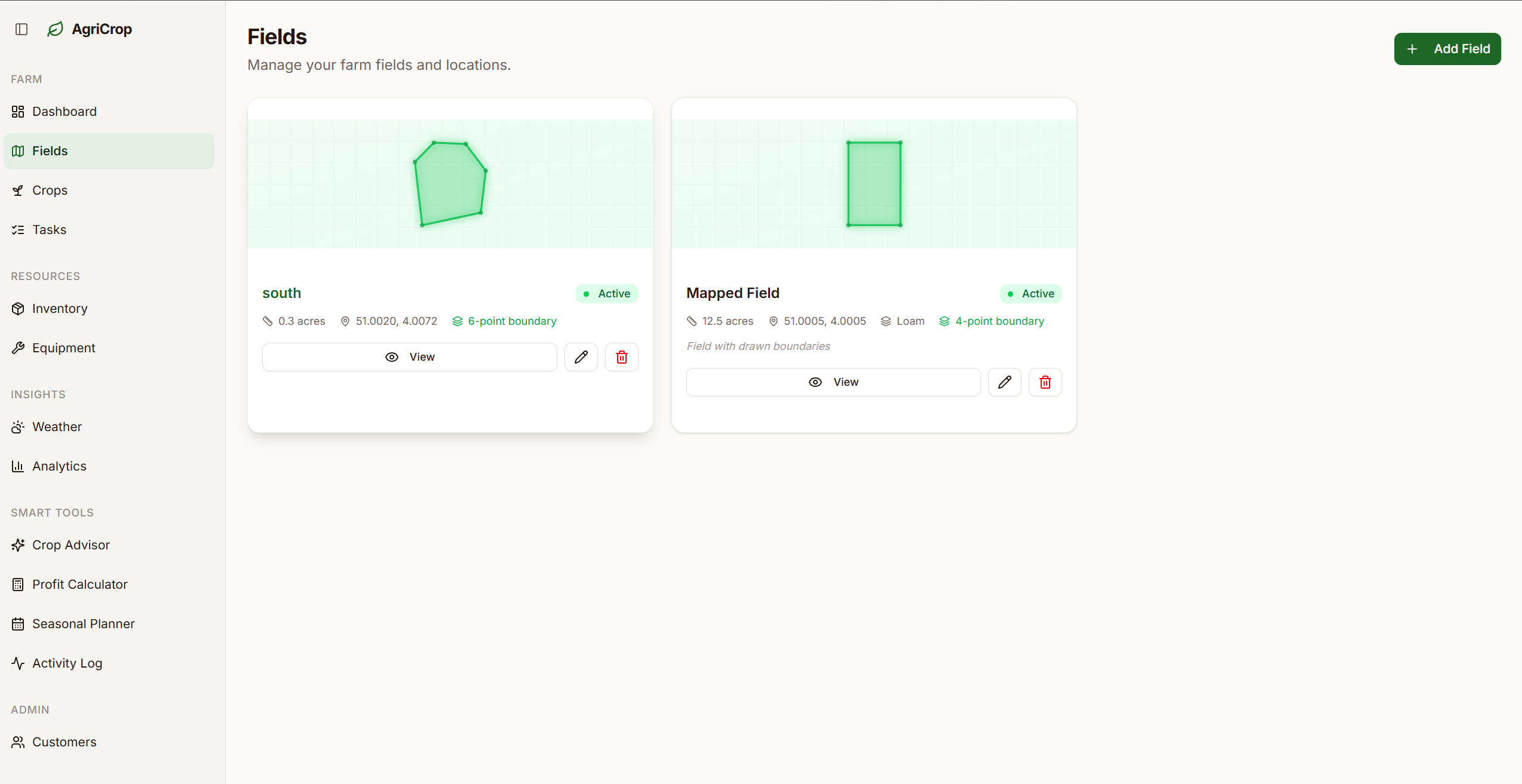This screenshot has height=784, width=1522.
Task: Click View on Mapped Field card
Action: tap(833, 382)
